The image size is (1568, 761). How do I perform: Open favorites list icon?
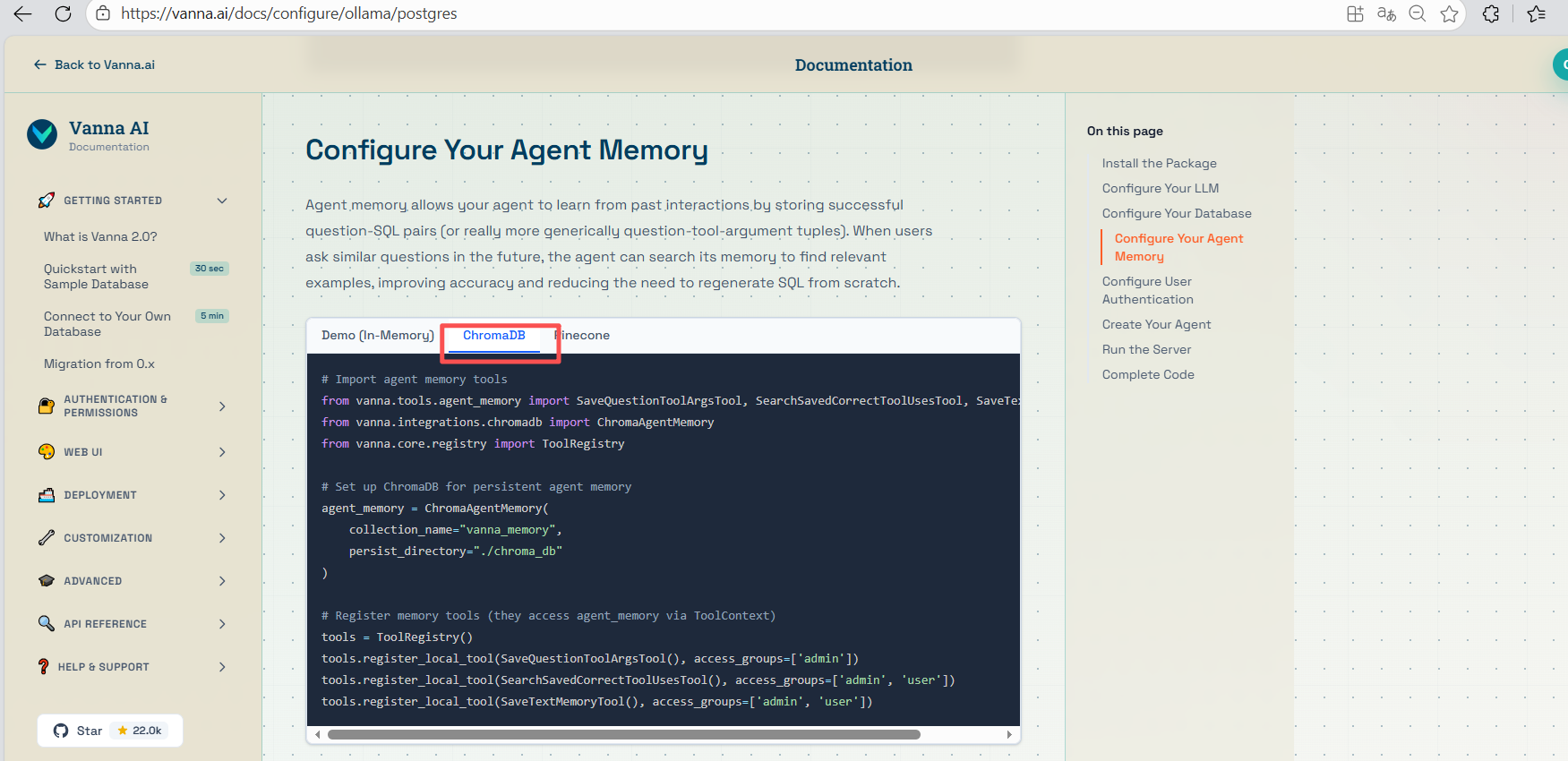1537,13
